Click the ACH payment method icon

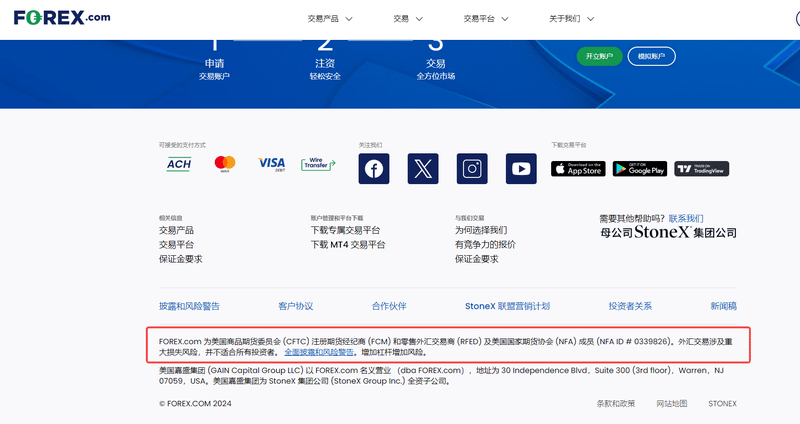coord(179,164)
